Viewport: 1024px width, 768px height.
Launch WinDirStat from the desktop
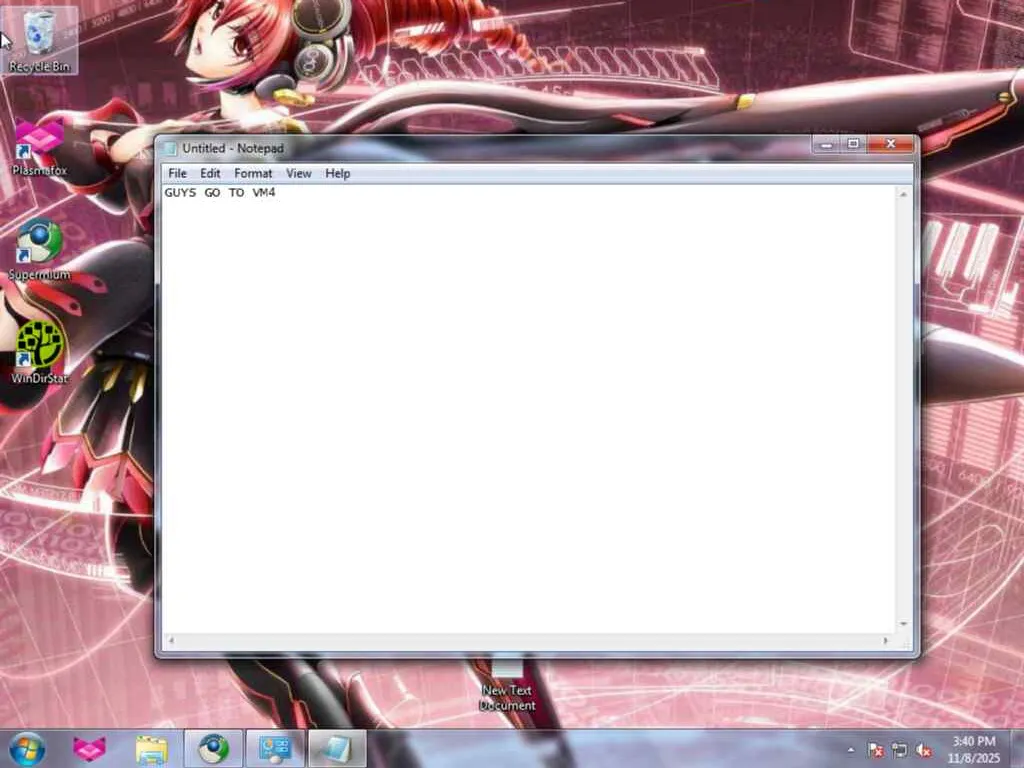point(39,353)
